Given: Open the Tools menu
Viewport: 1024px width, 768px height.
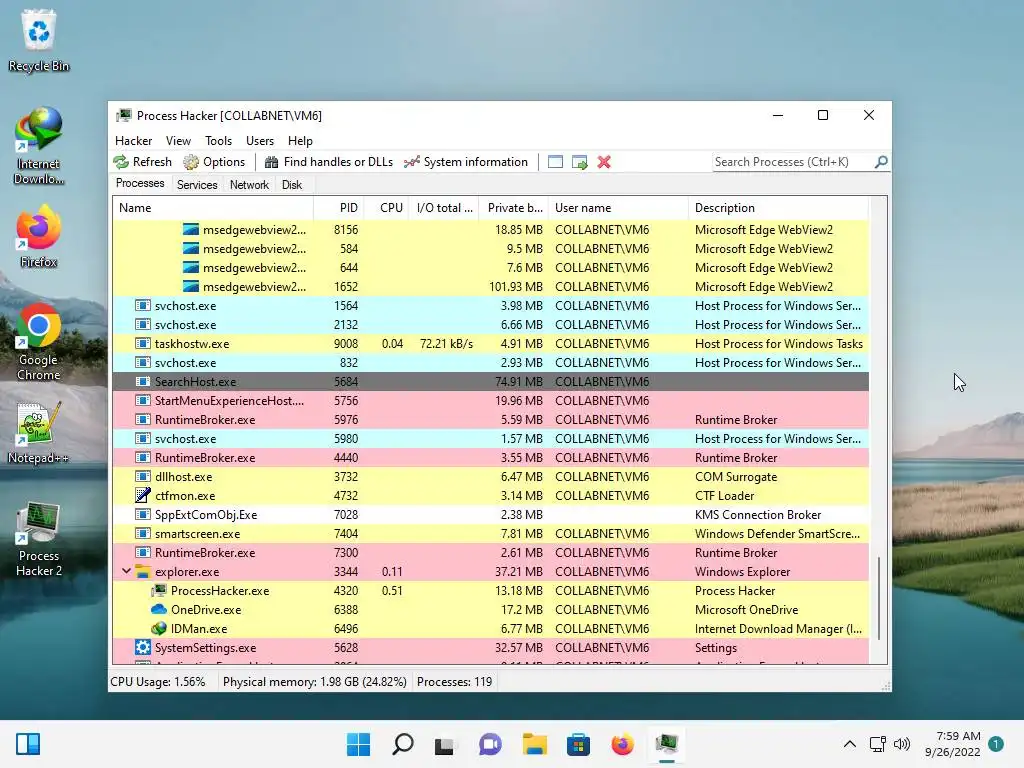Looking at the screenshot, I should coord(218,140).
